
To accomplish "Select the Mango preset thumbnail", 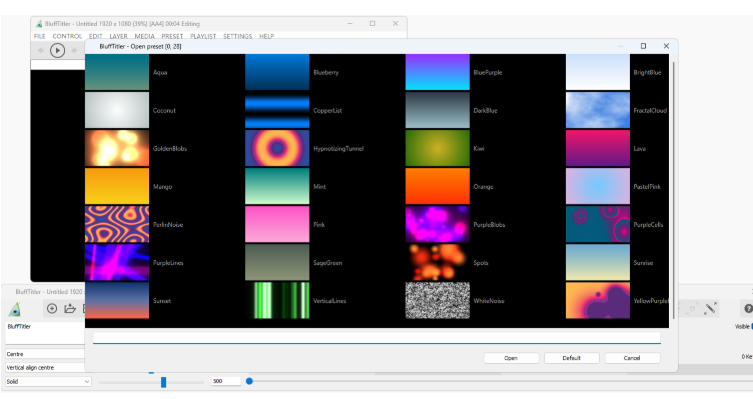I will point(117,186).
